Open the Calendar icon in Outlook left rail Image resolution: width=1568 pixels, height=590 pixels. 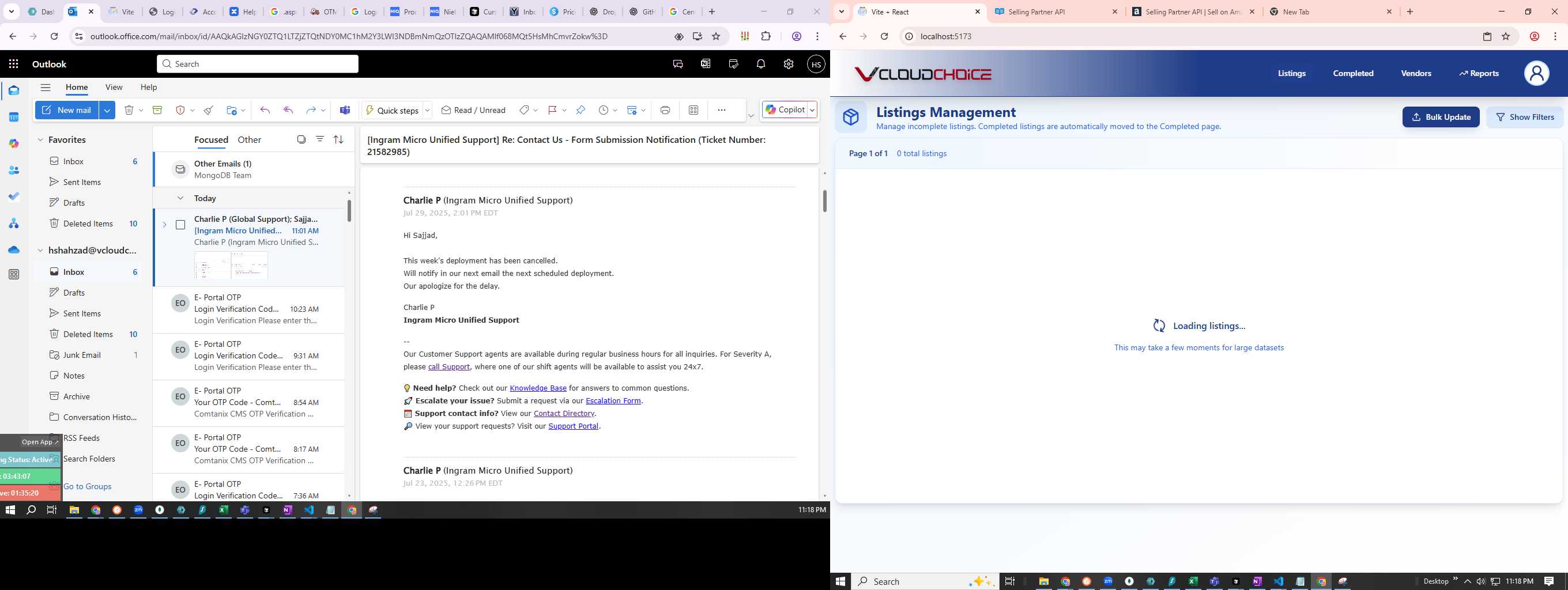[x=13, y=117]
